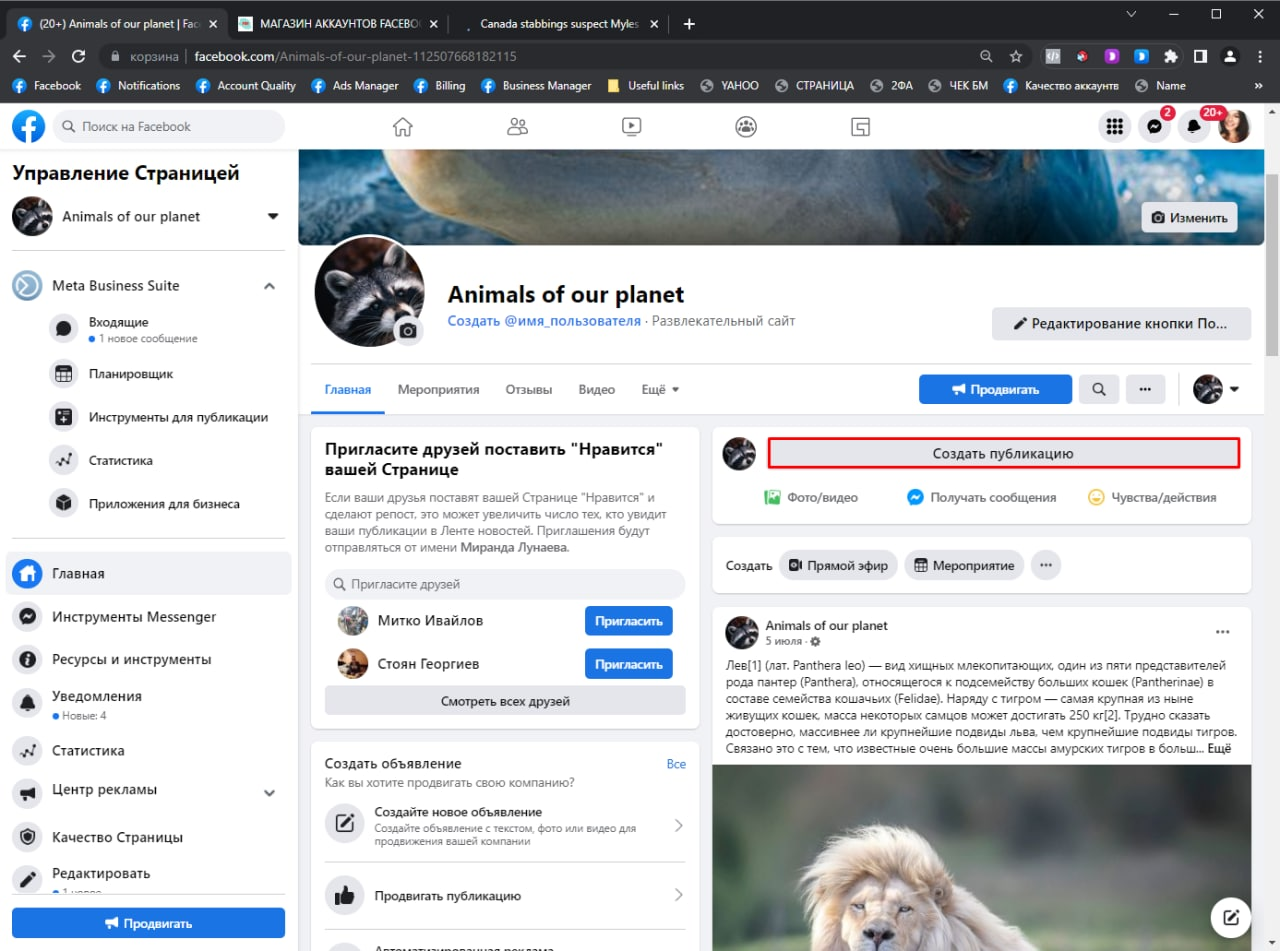Image resolution: width=1280 pixels, height=951 pixels.
Task: Open the Watch video icon in top navigation
Action: pos(631,126)
